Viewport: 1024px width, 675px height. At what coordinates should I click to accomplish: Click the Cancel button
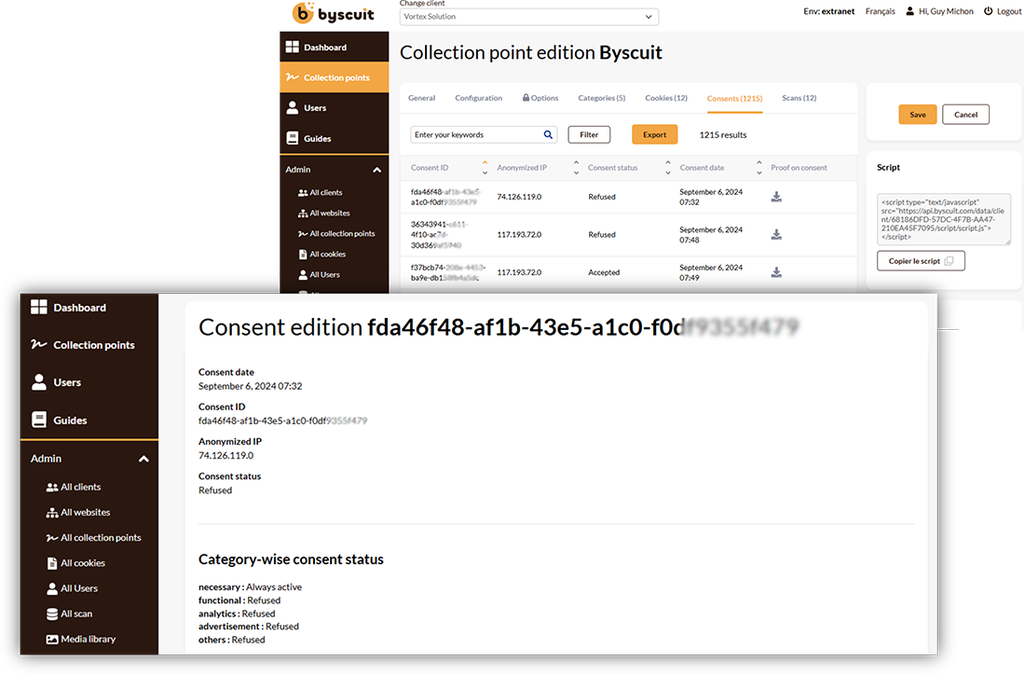(x=966, y=114)
